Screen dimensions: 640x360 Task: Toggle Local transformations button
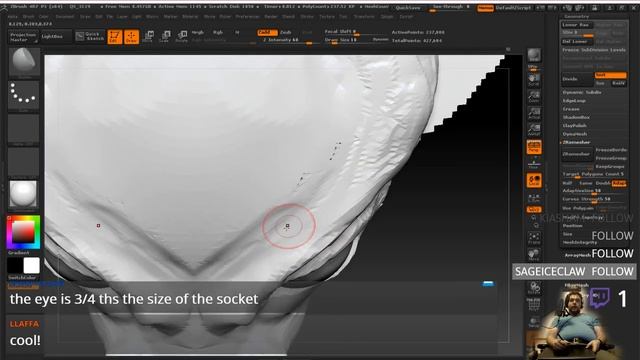(534, 180)
